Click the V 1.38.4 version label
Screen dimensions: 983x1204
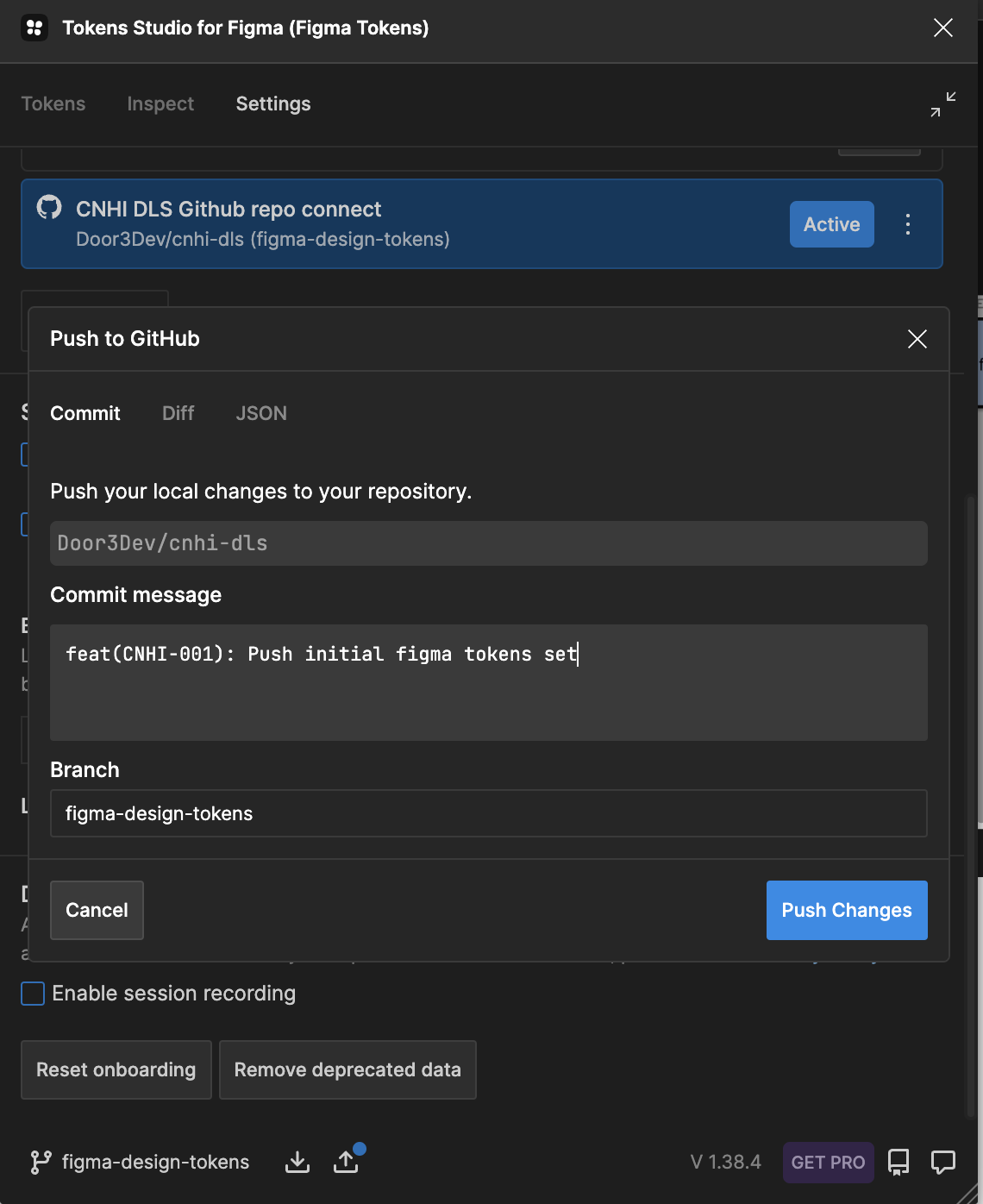726,1163
